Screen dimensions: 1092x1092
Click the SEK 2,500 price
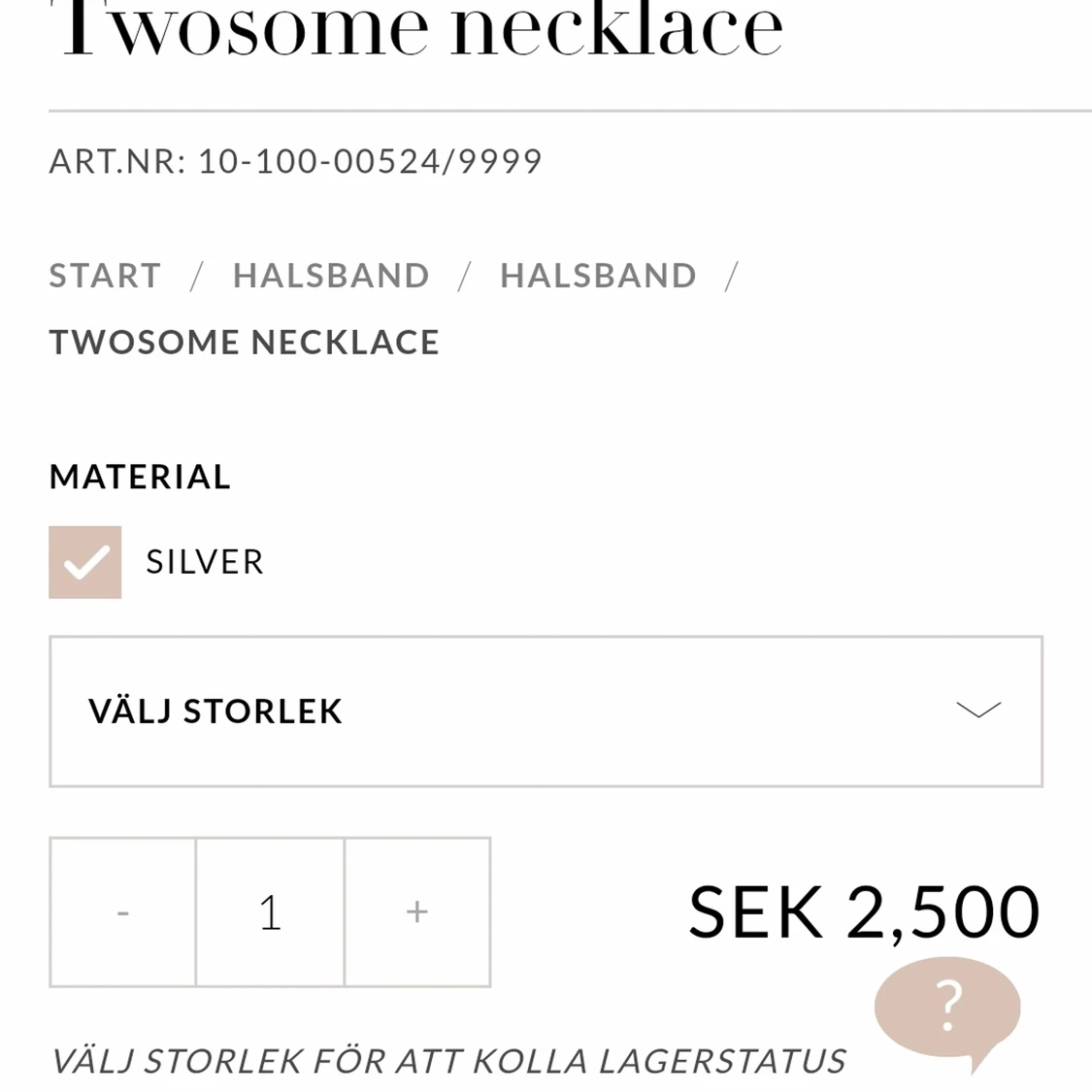click(864, 912)
